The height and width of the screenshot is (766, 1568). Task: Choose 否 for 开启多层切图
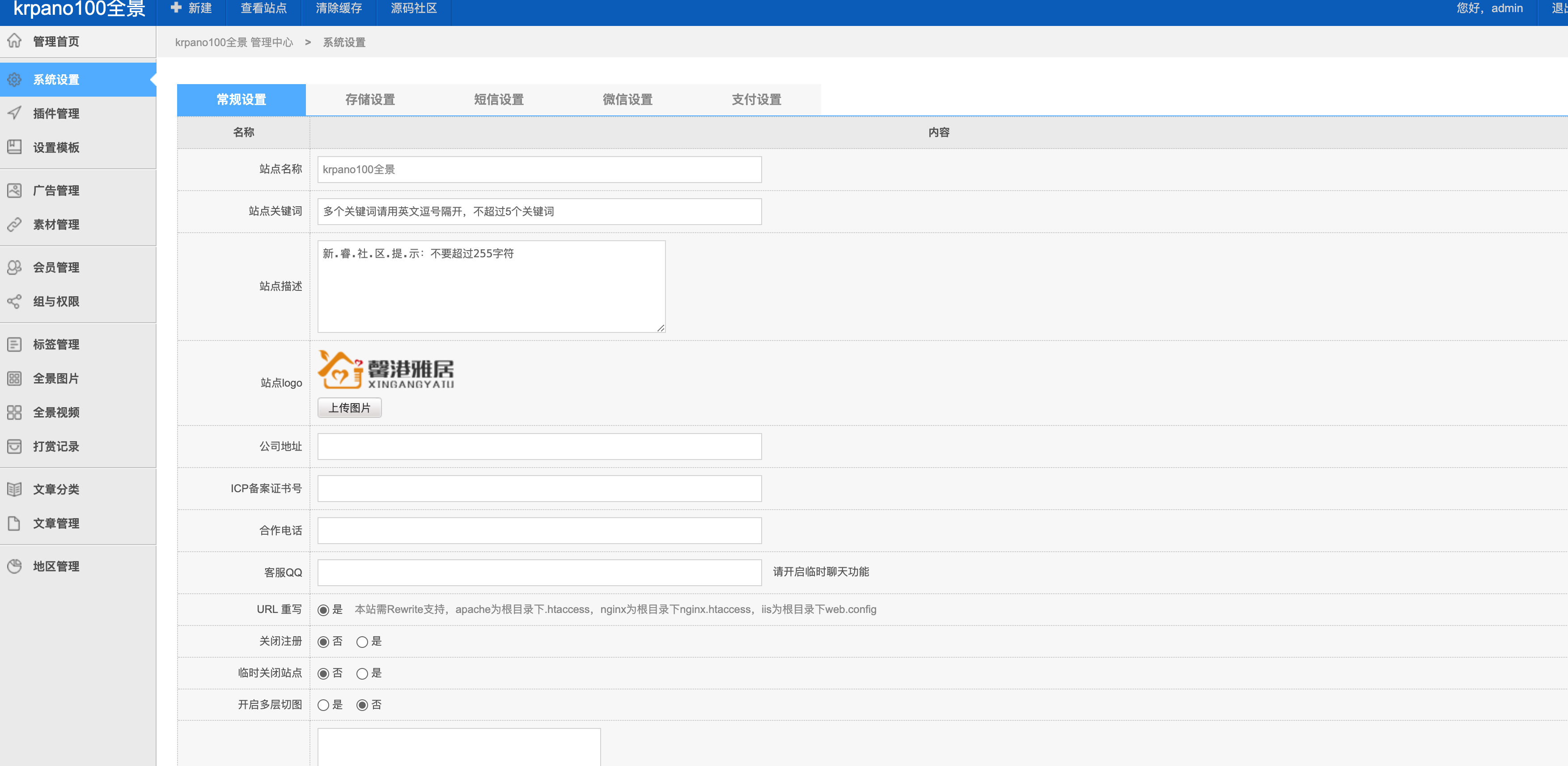coord(362,705)
